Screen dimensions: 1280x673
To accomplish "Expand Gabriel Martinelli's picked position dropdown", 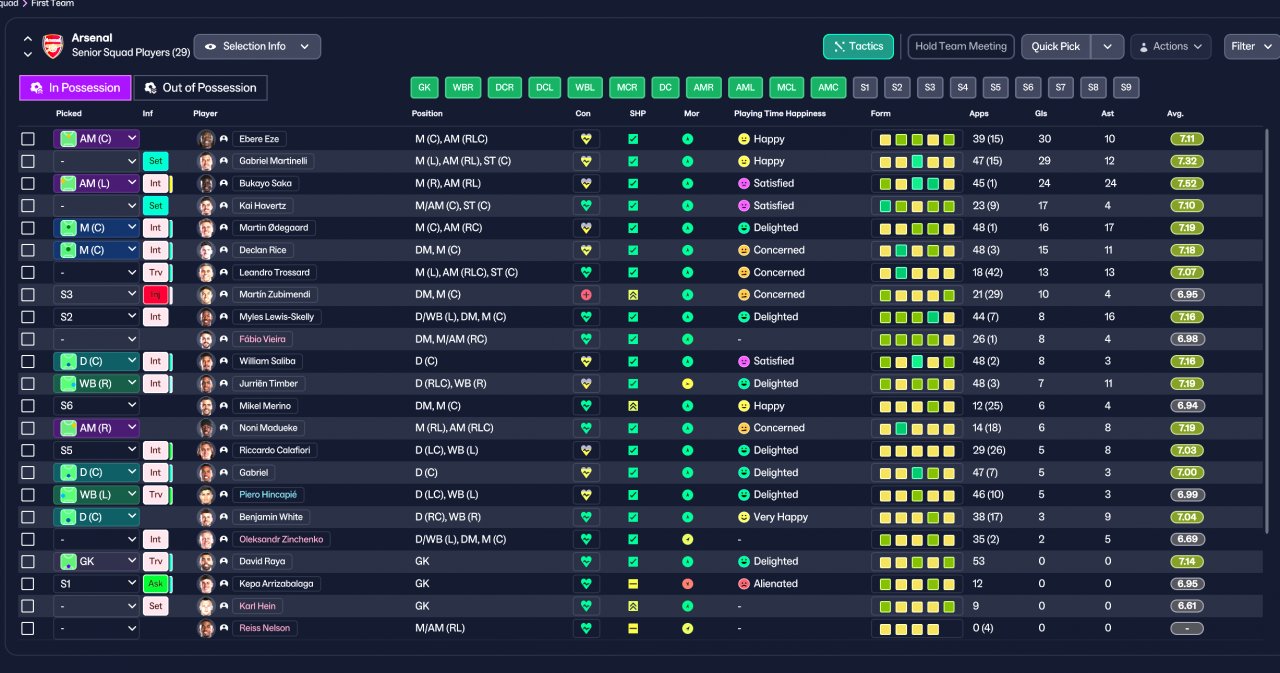I will tap(96, 161).
